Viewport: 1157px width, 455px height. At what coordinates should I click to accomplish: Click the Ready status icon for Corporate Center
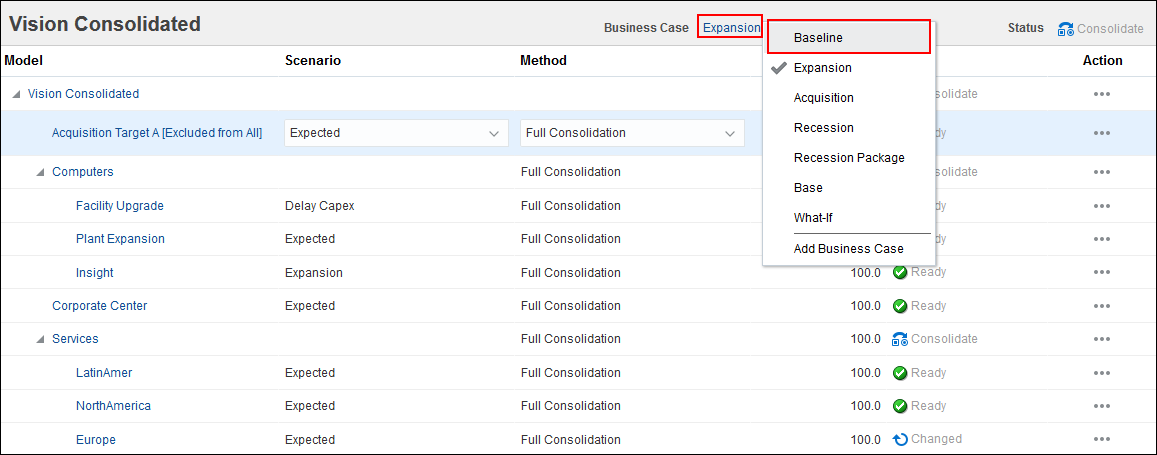pos(900,306)
